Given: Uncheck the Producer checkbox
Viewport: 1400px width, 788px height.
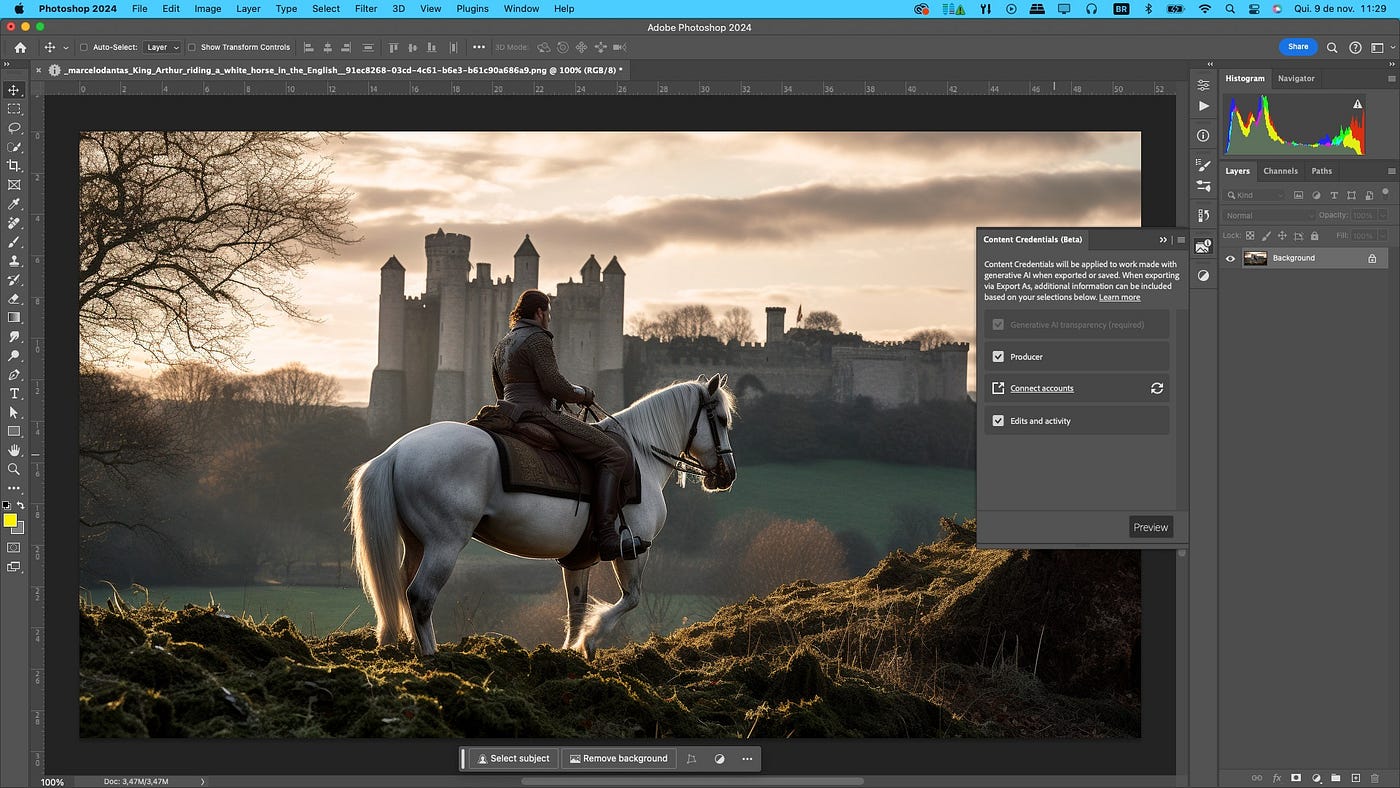Looking at the screenshot, I should [998, 356].
